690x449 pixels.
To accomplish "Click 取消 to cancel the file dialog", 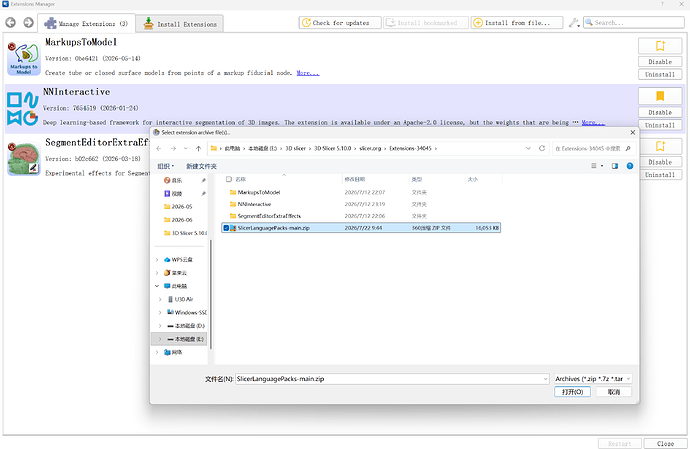I will 614,392.
